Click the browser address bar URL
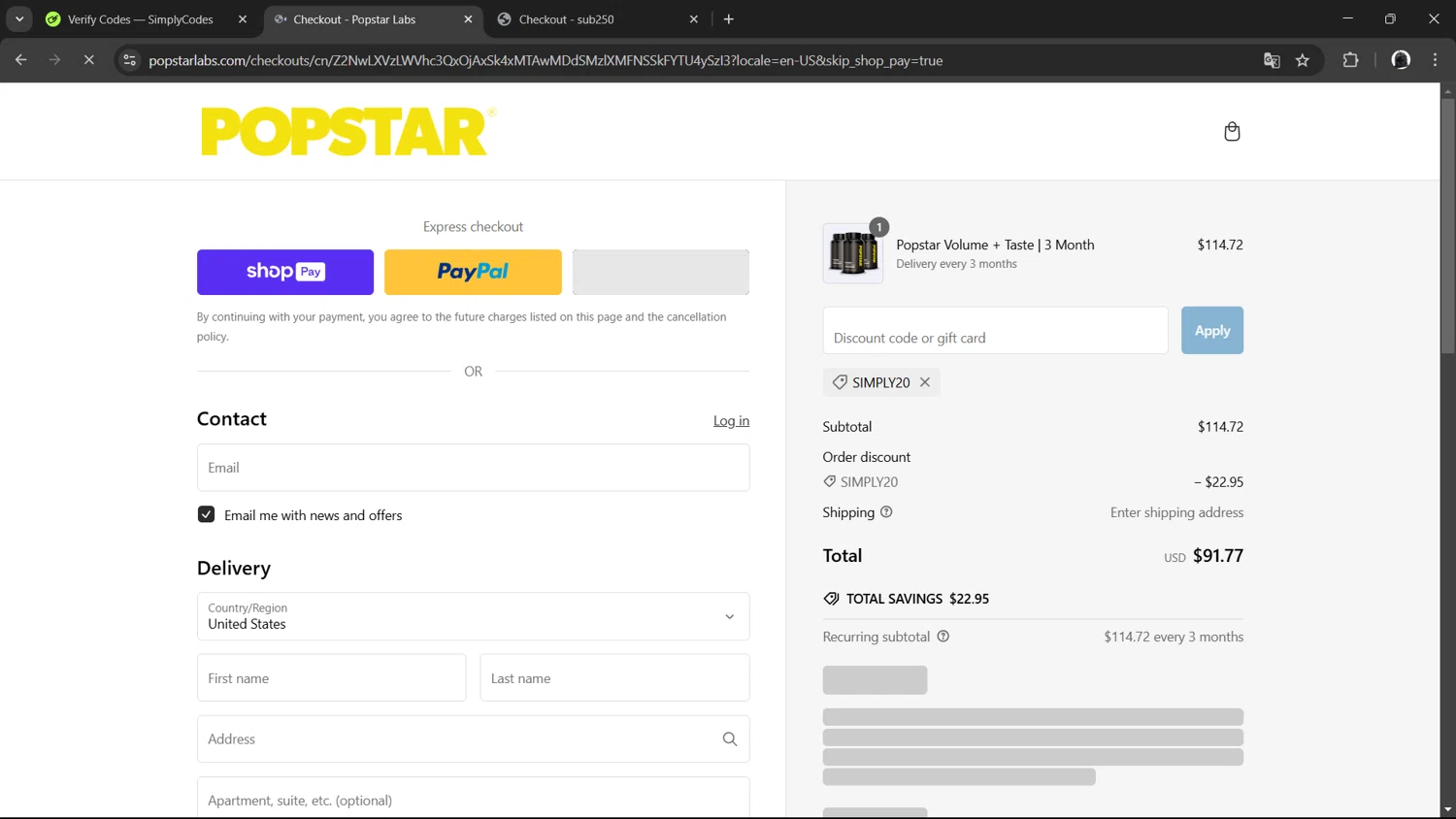The height and width of the screenshot is (819, 1456). click(x=546, y=60)
